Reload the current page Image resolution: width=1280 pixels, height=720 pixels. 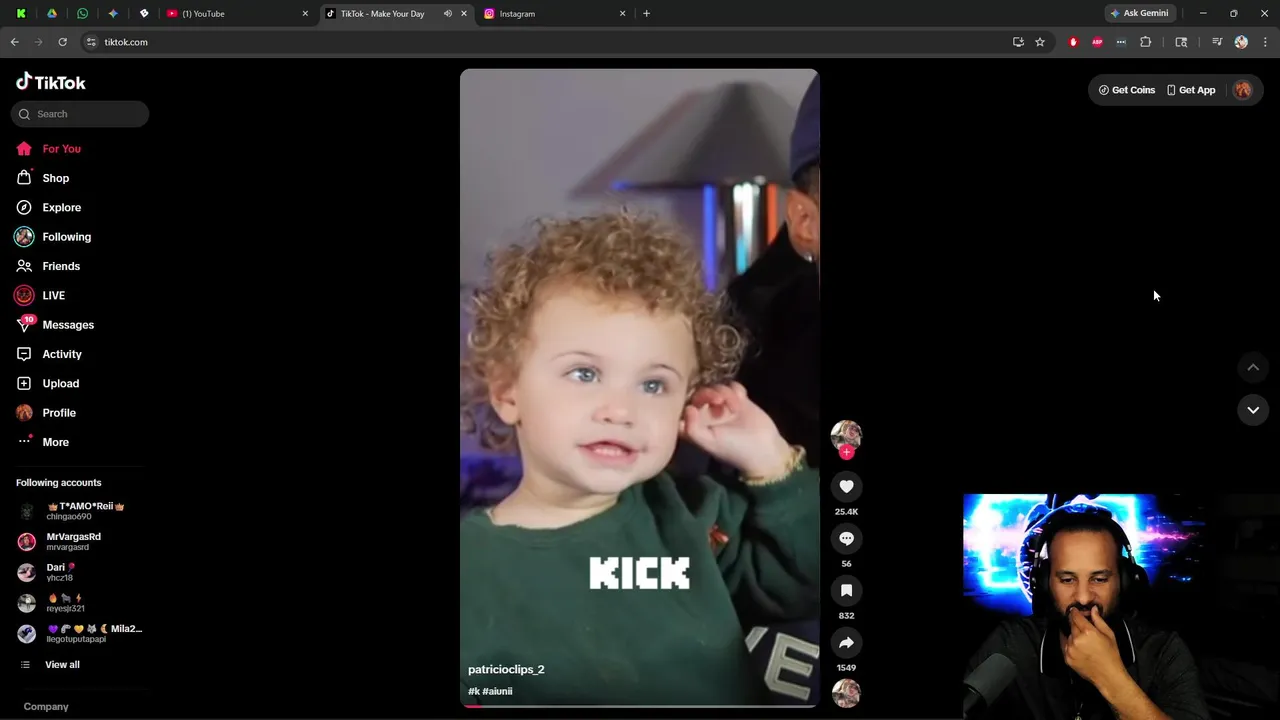pos(62,42)
